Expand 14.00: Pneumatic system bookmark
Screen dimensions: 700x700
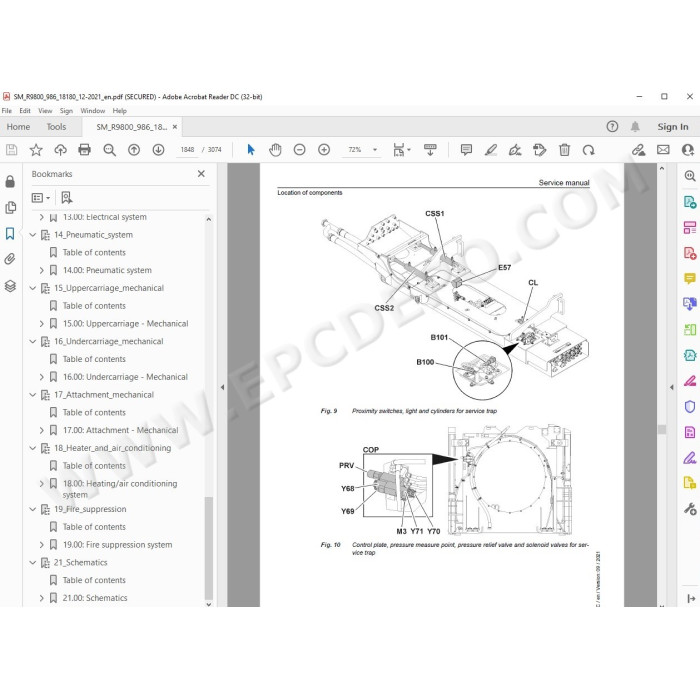[x=42, y=271]
